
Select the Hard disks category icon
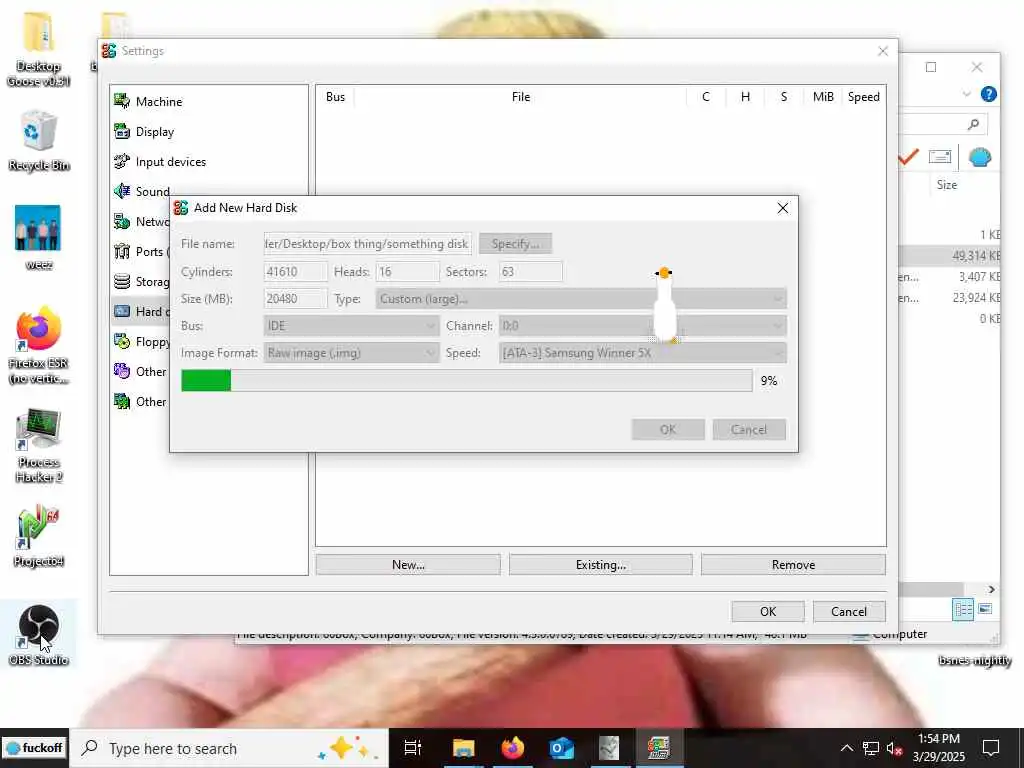(122, 312)
